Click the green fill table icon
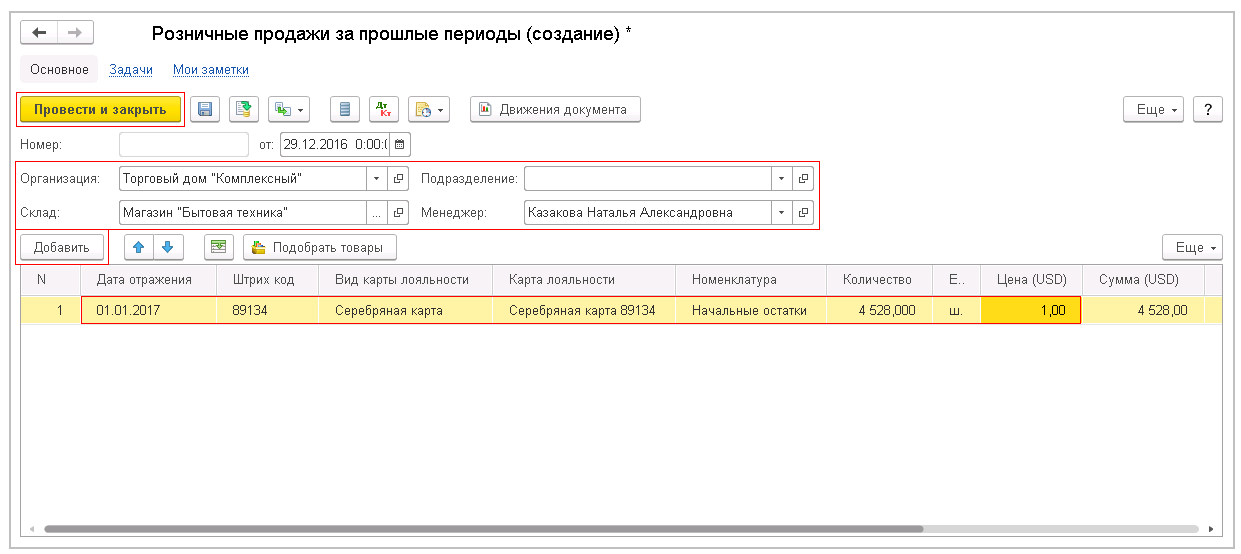 (219, 247)
